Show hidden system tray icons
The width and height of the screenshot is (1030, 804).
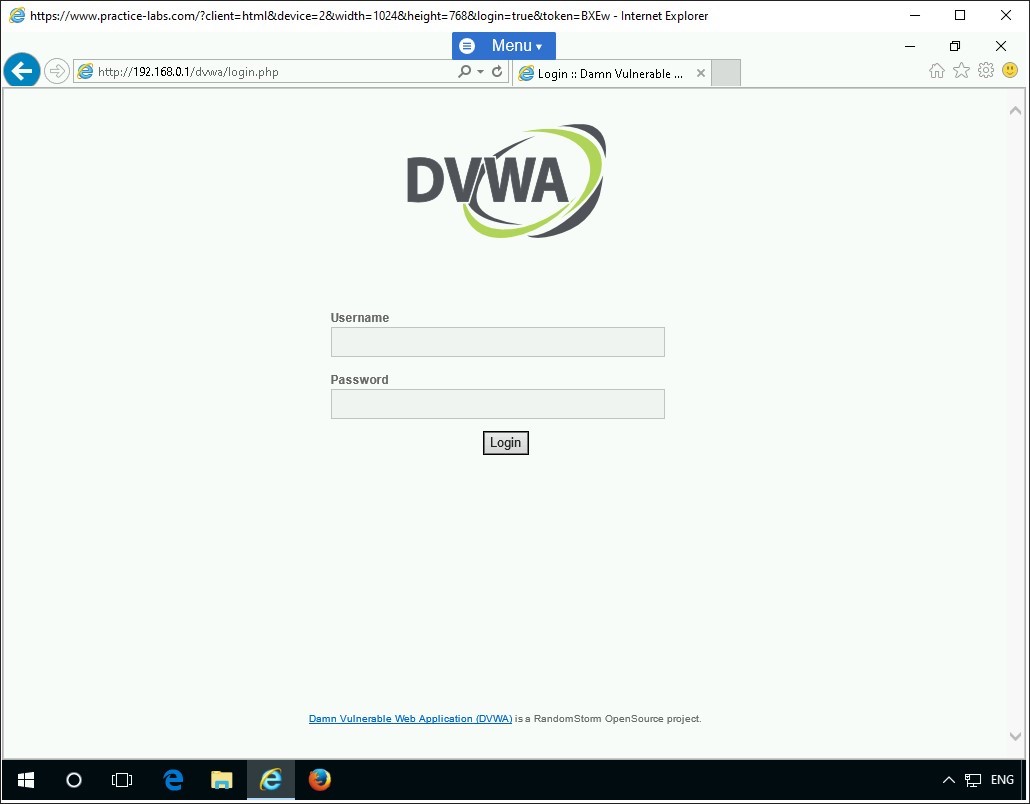point(949,780)
